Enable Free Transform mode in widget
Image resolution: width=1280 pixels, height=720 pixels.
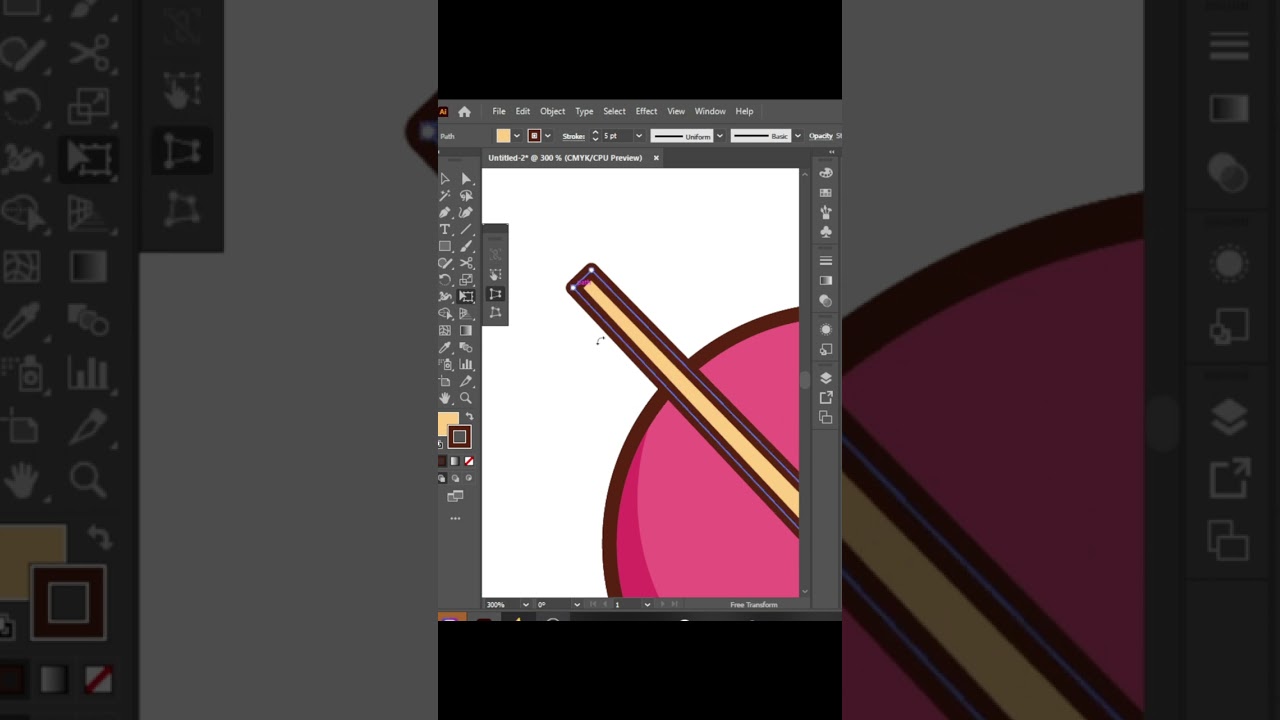click(495, 275)
